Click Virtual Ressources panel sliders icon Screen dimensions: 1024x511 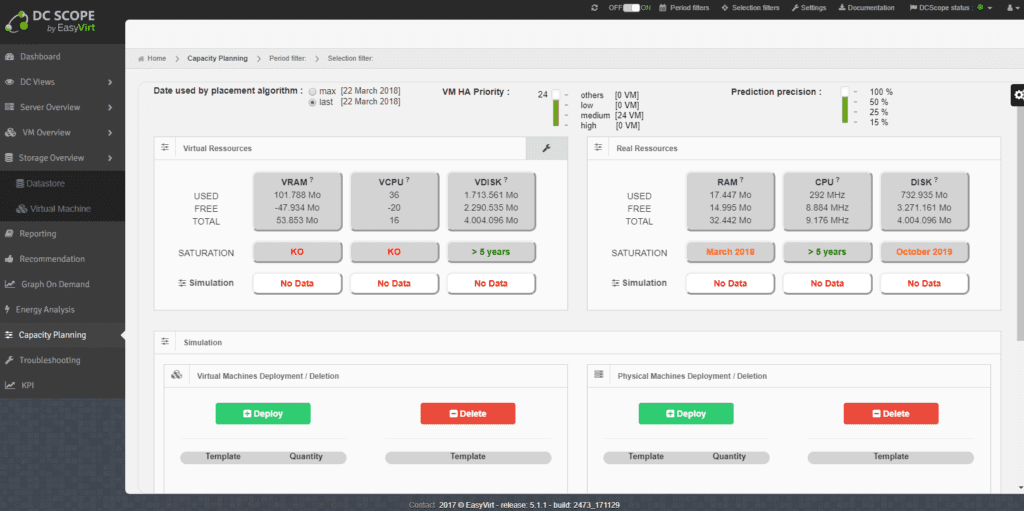point(165,148)
